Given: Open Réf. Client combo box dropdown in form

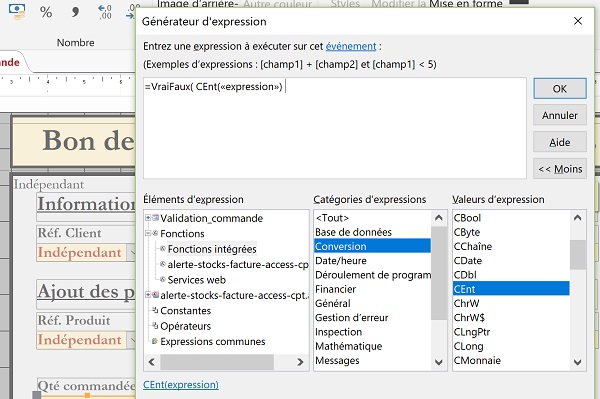Looking at the screenshot, I should click(x=131, y=253).
